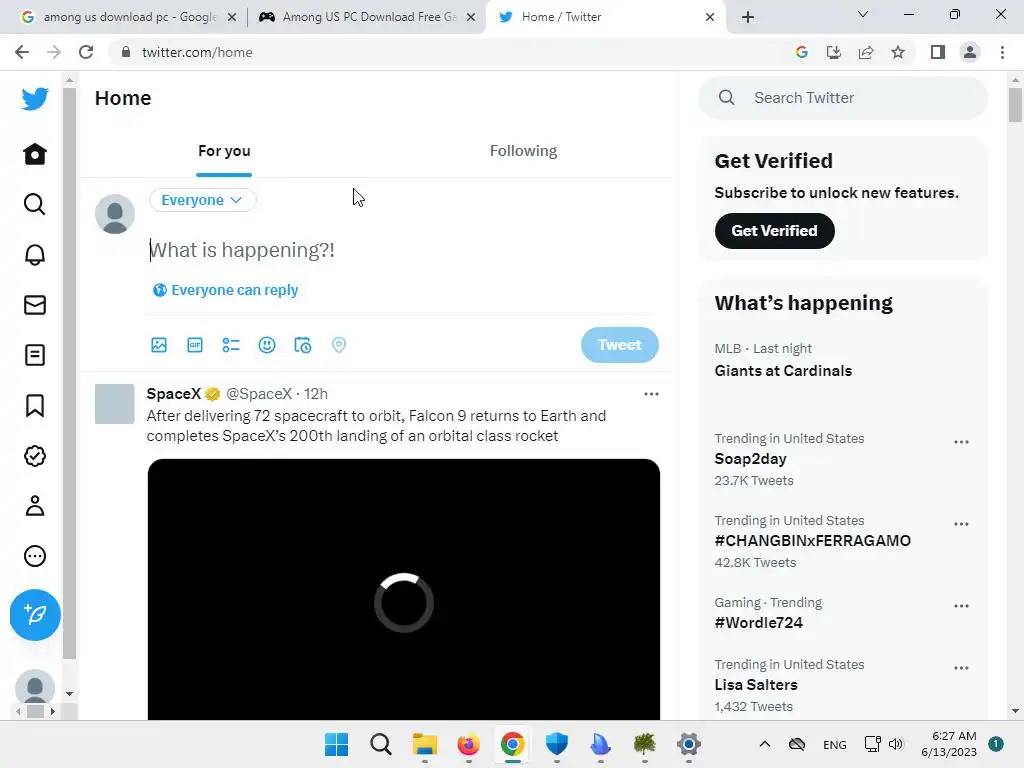The height and width of the screenshot is (768, 1024).
Task: Open more options for Soap2day trend
Action: 961,442
